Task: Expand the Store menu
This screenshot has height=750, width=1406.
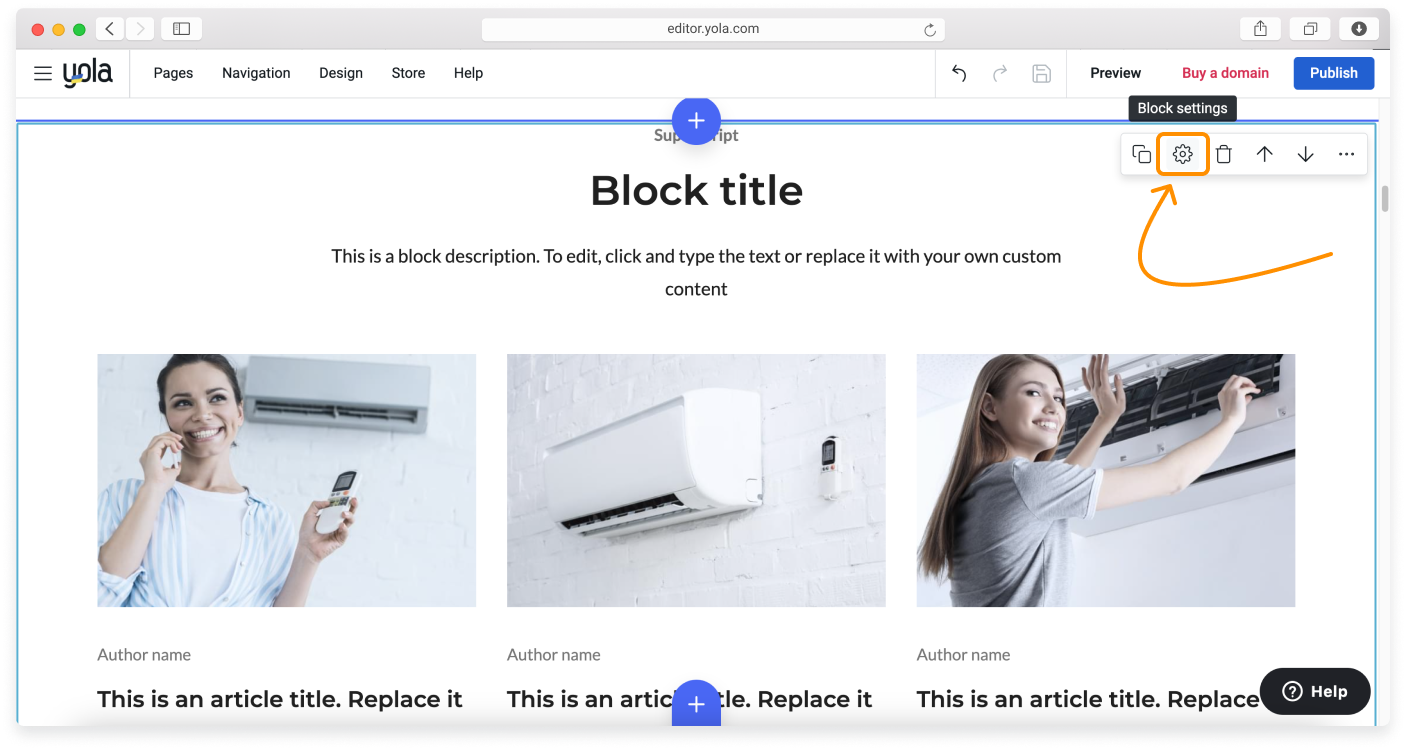Action: [408, 73]
